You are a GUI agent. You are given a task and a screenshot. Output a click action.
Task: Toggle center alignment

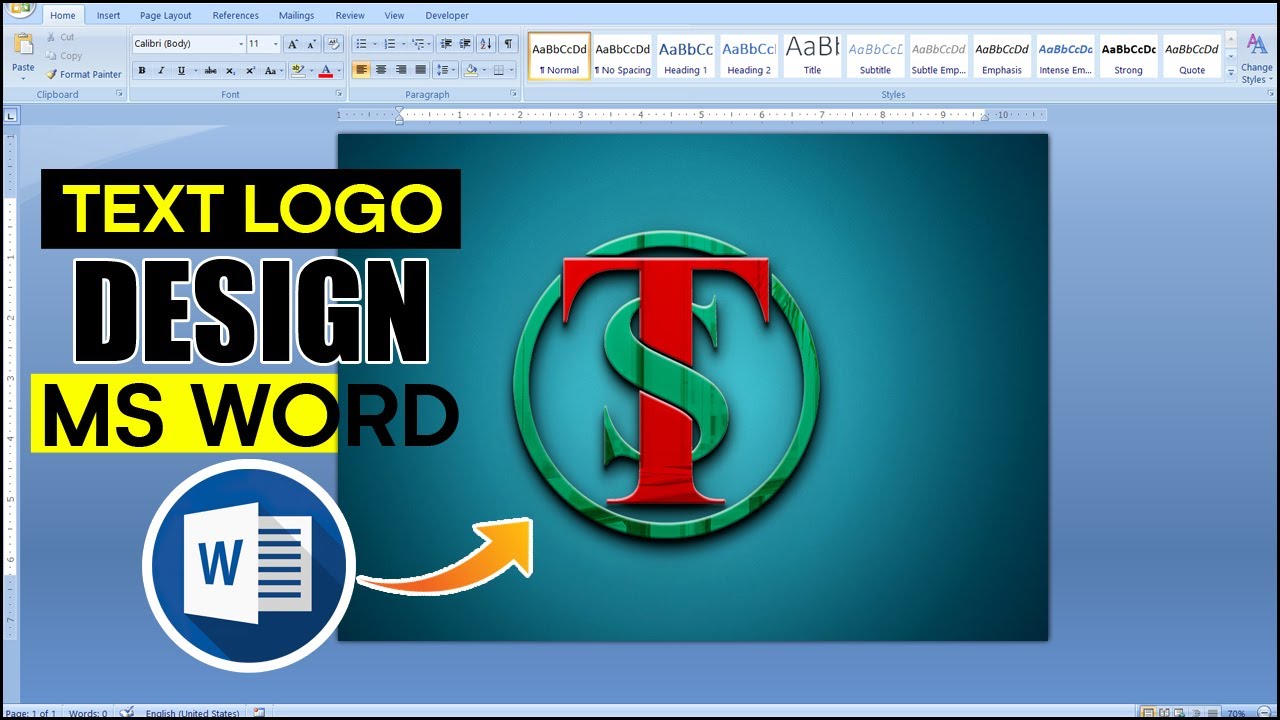coord(381,70)
